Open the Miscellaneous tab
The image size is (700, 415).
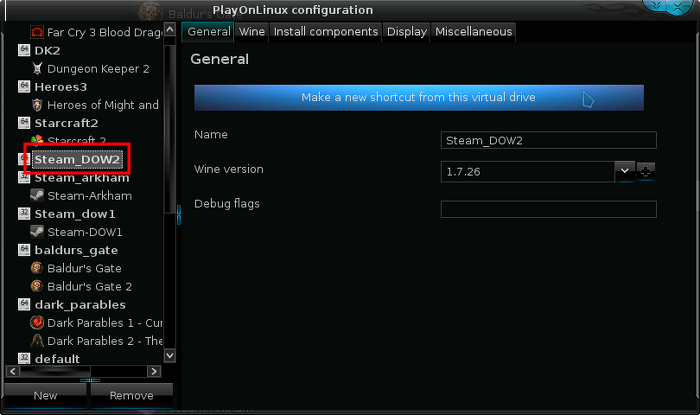(x=474, y=32)
